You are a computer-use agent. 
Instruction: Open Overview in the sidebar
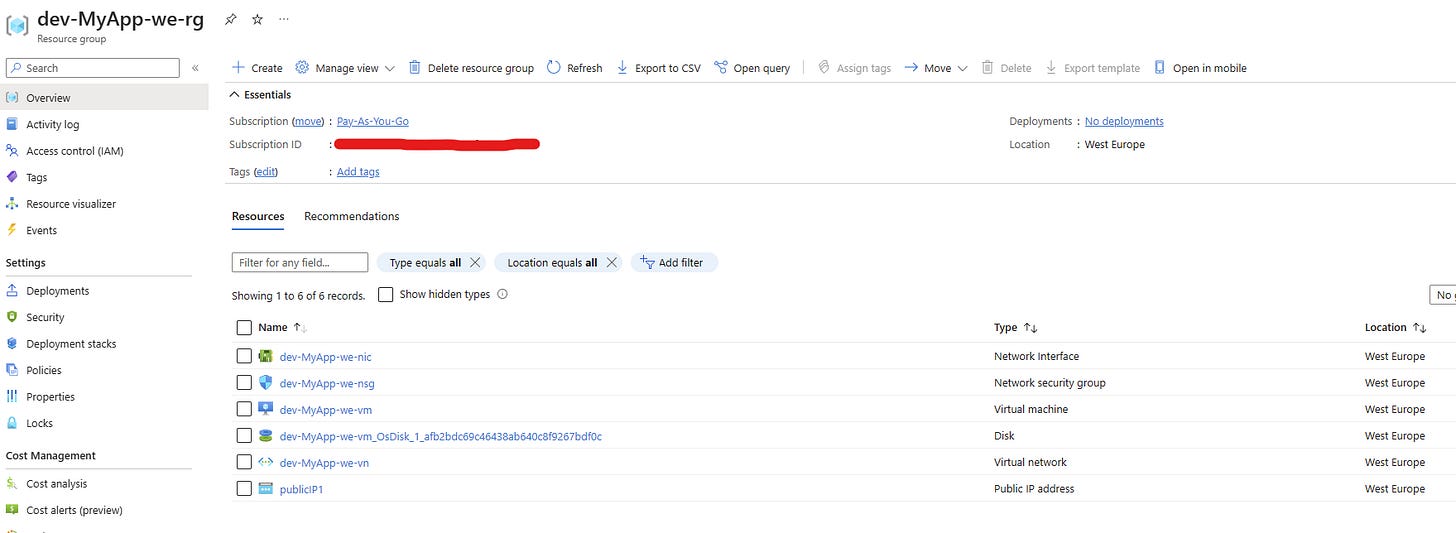(x=104, y=98)
